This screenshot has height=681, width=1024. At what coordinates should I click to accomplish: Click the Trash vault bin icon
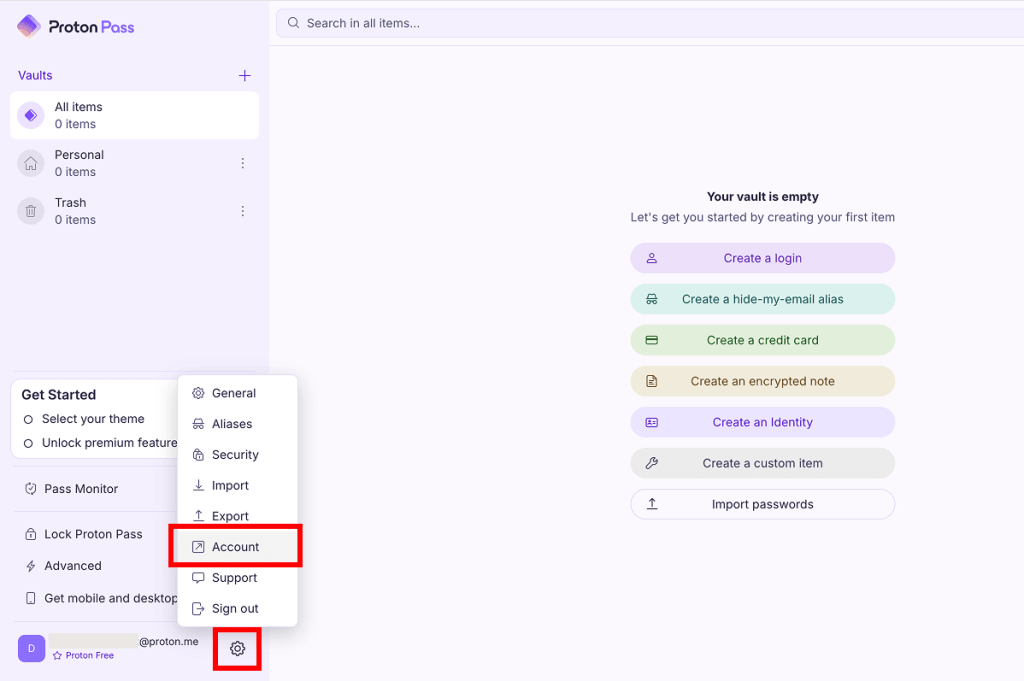(31, 211)
